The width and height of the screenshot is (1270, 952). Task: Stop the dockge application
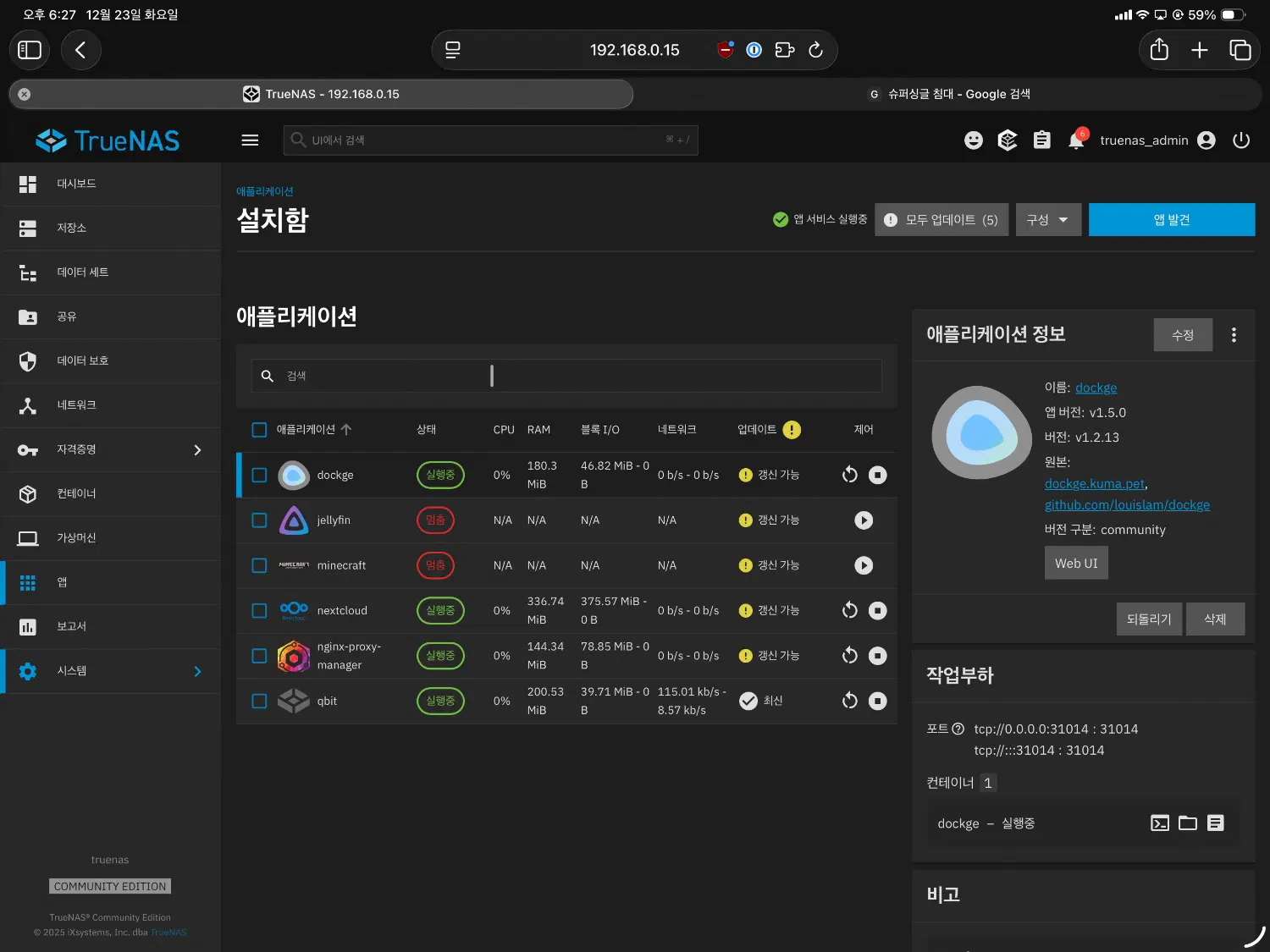coord(878,476)
